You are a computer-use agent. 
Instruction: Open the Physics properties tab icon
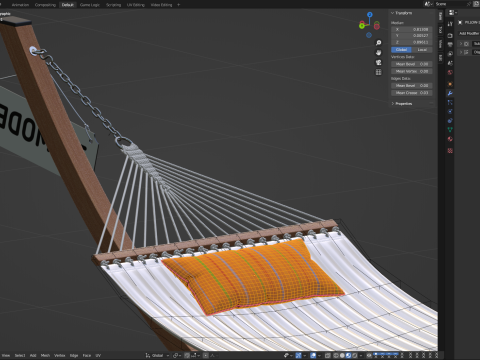450,111
